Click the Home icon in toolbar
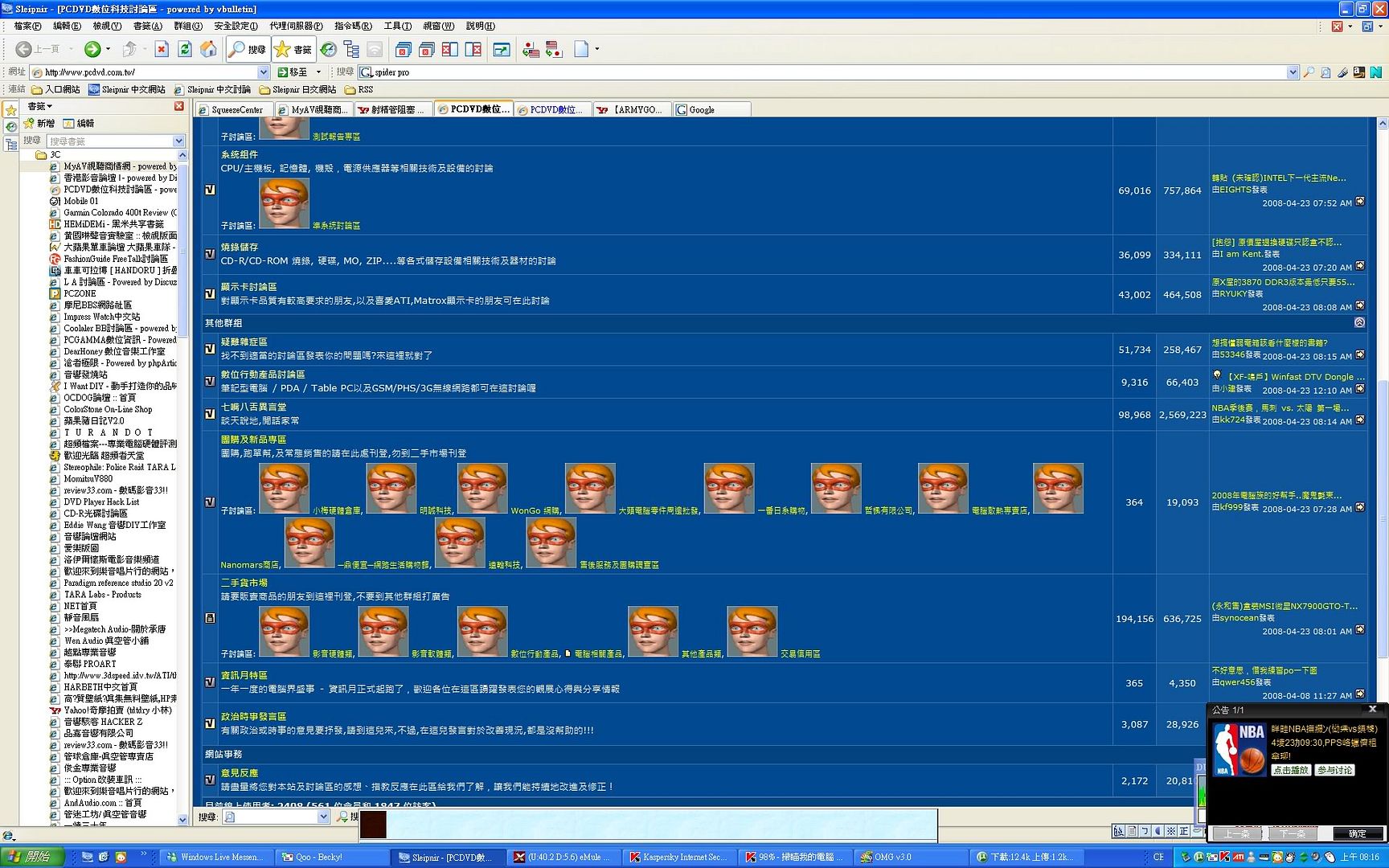 pyautogui.click(x=208, y=50)
